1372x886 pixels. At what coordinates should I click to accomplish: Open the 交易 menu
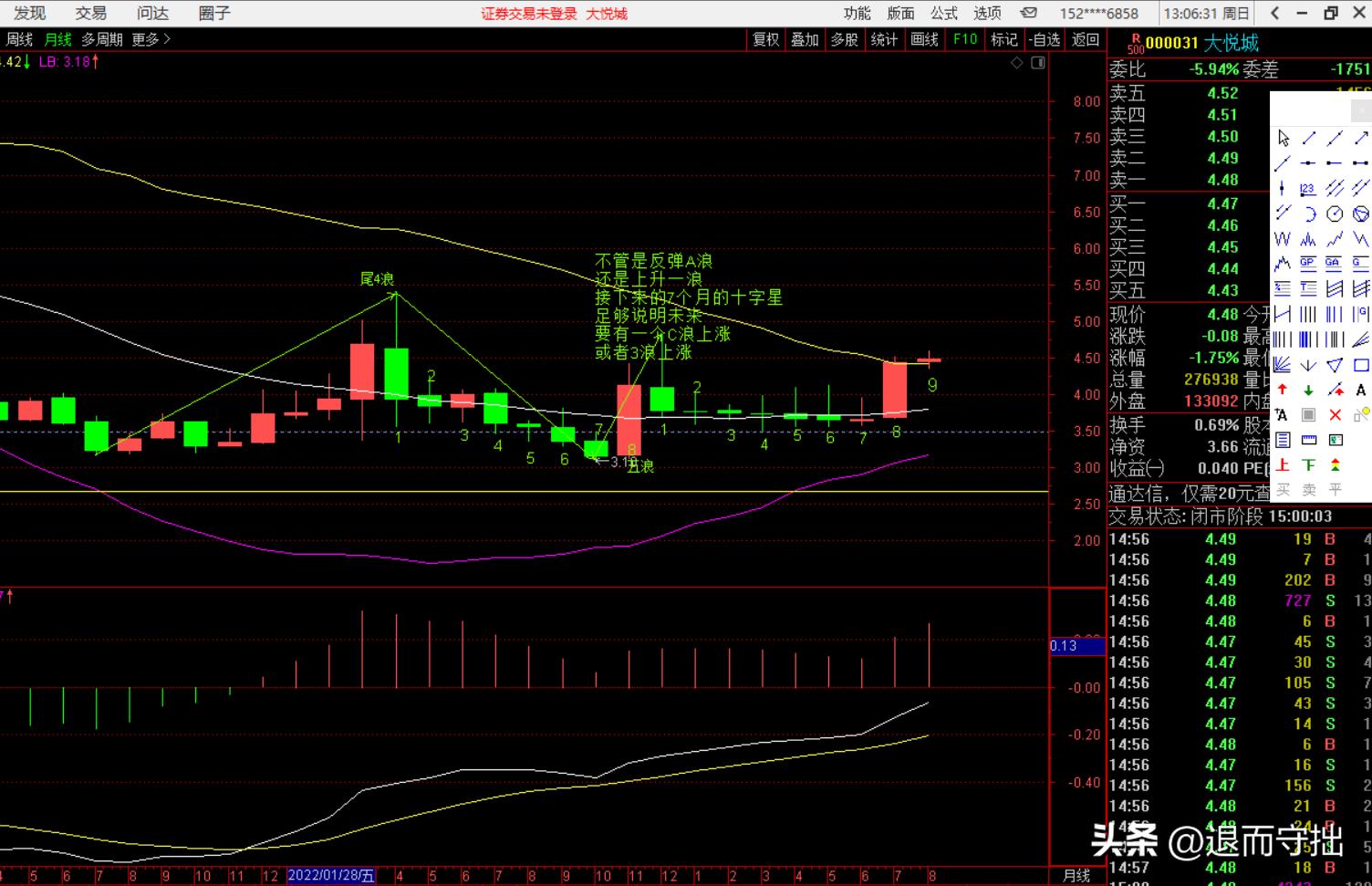click(91, 13)
